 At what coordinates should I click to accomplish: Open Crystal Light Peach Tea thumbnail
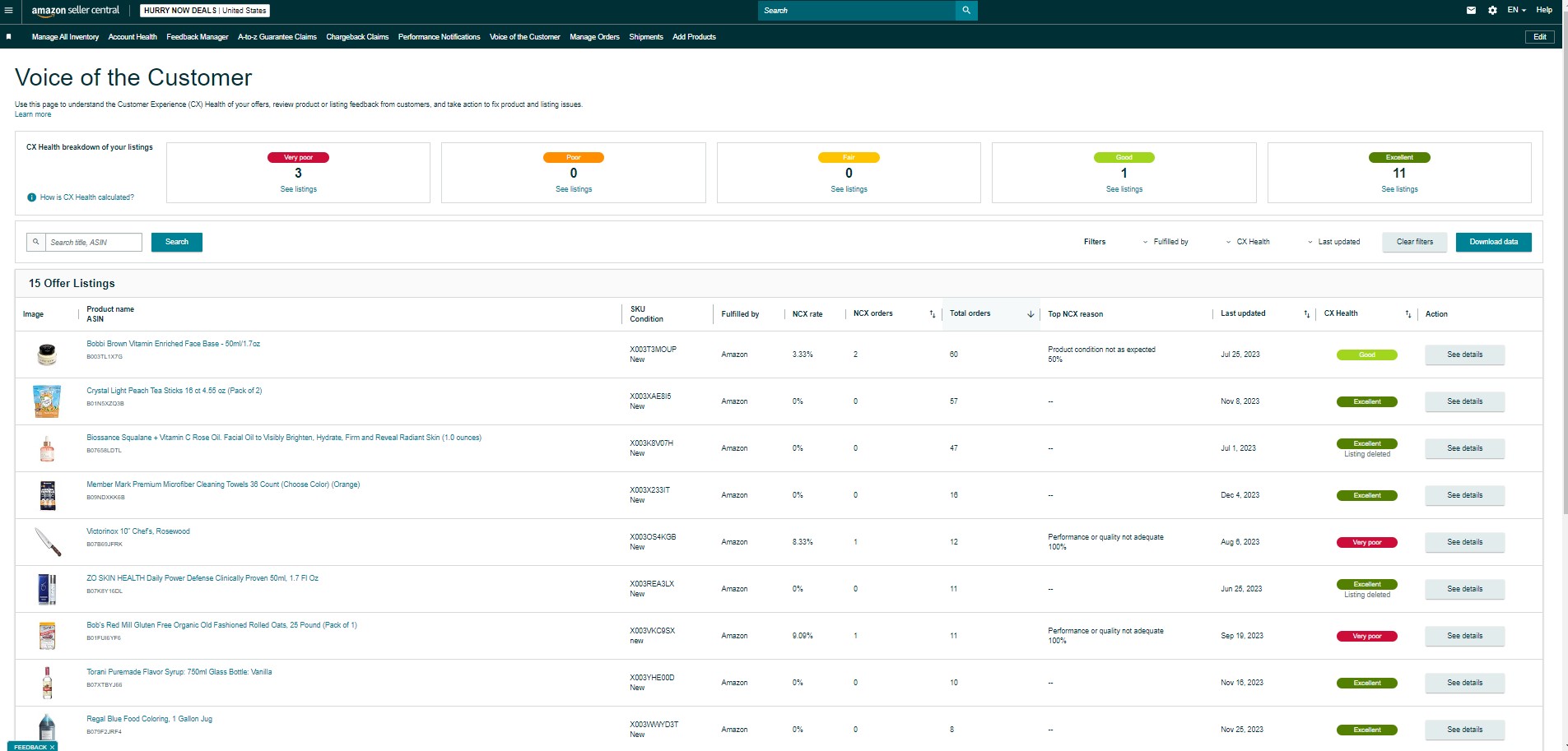tap(47, 401)
